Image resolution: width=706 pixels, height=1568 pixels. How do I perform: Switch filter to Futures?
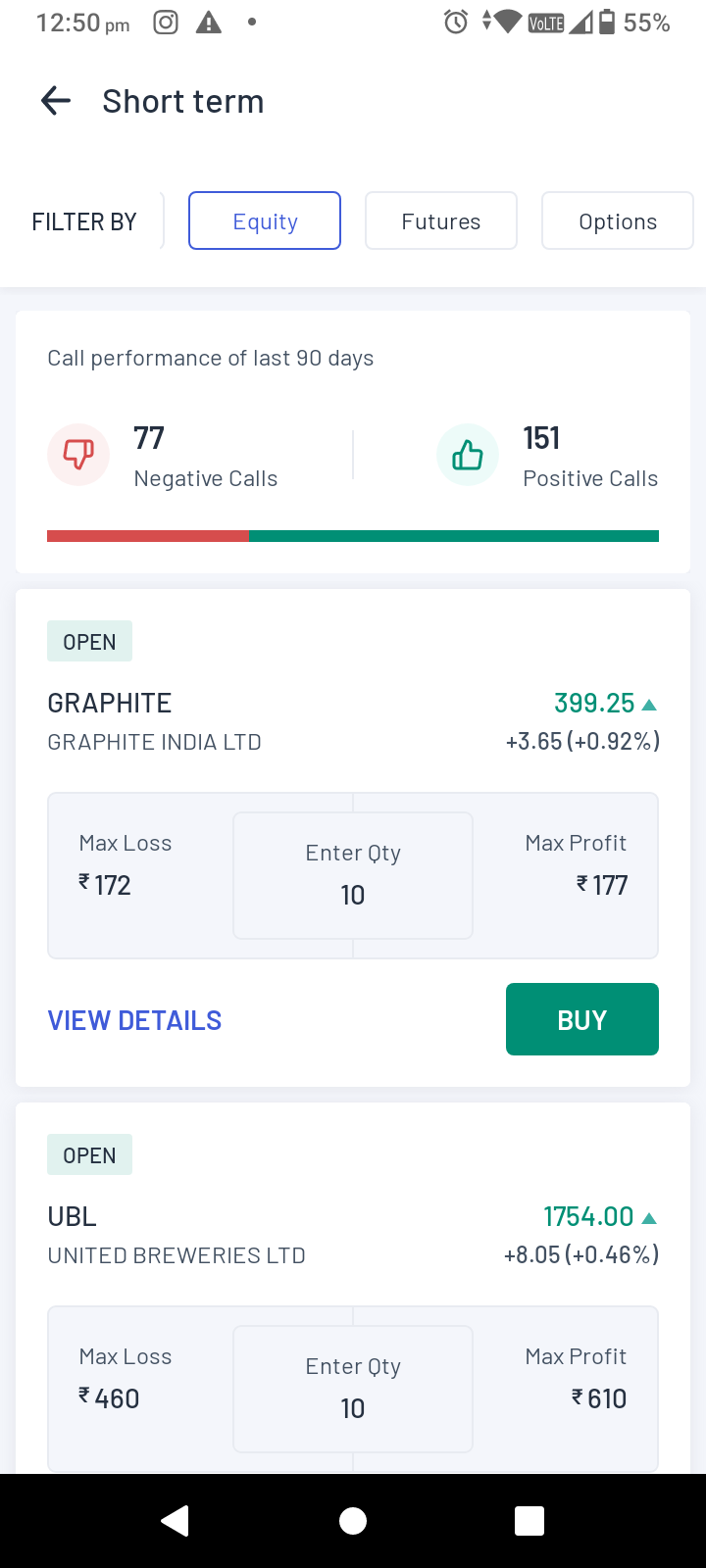[441, 221]
